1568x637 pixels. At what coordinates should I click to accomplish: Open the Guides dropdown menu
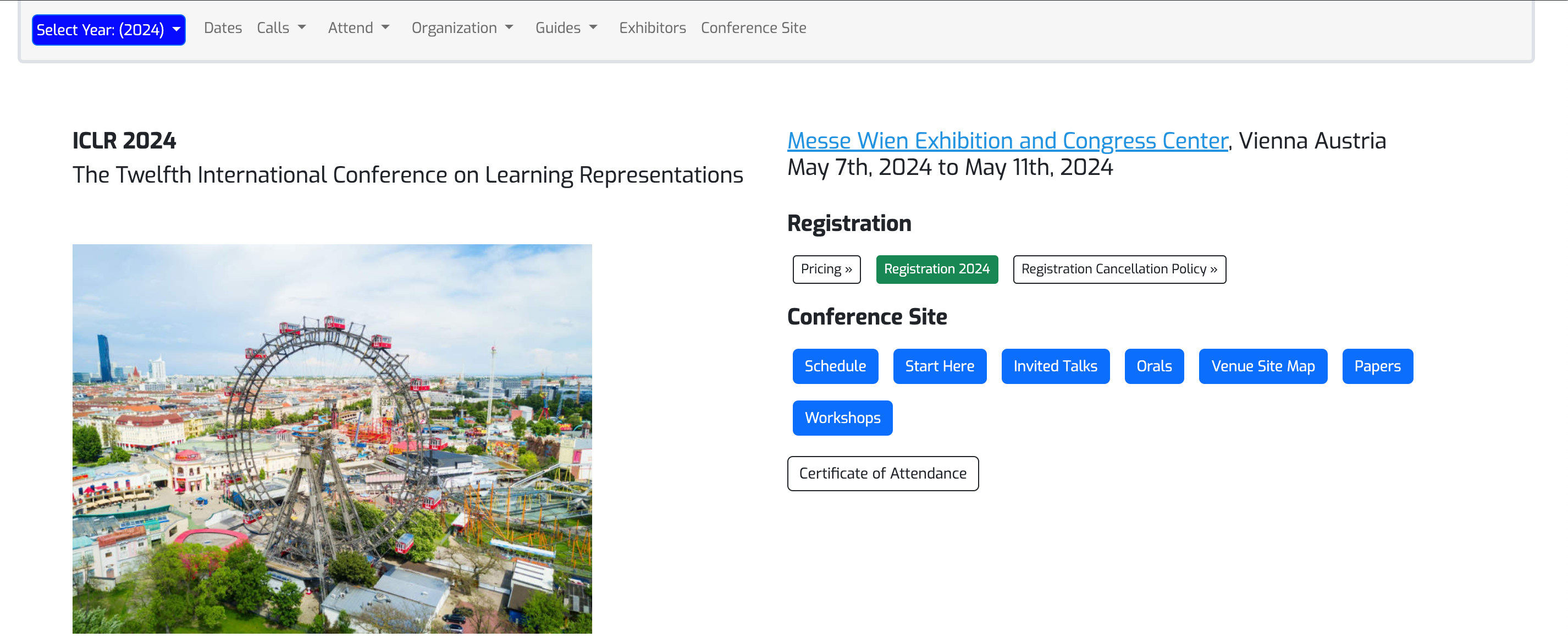[x=566, y=28]
